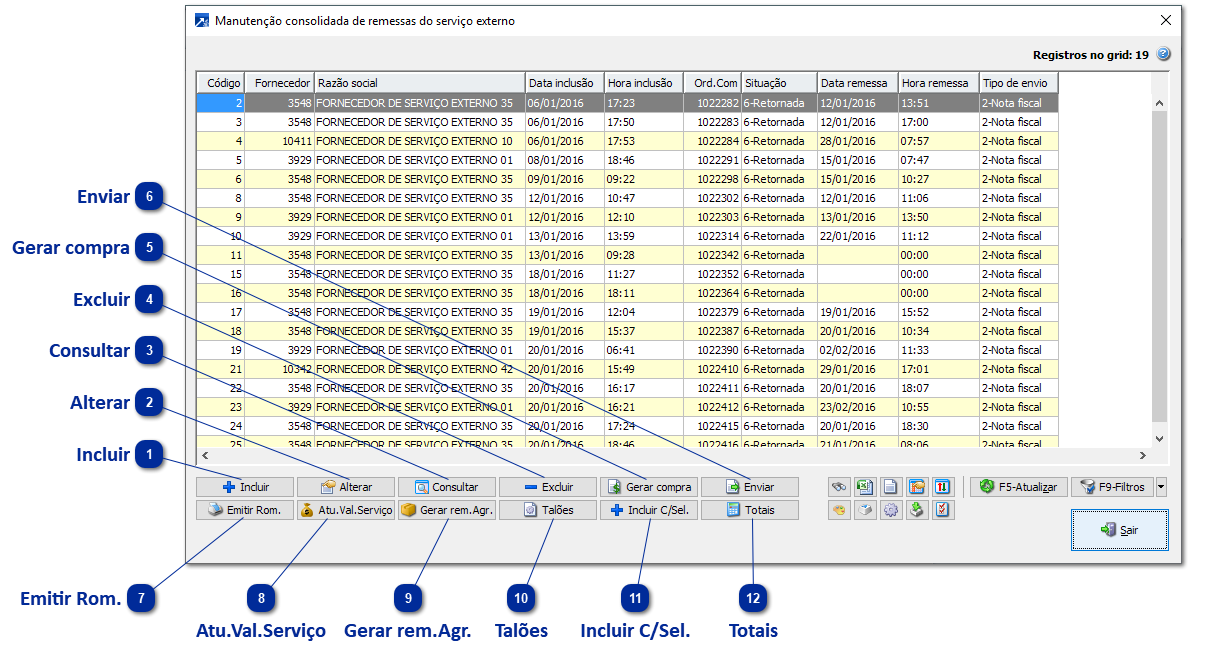Click the Situação column header
This screenshot has width=1205, height=659.
click(x=778, y=83)
